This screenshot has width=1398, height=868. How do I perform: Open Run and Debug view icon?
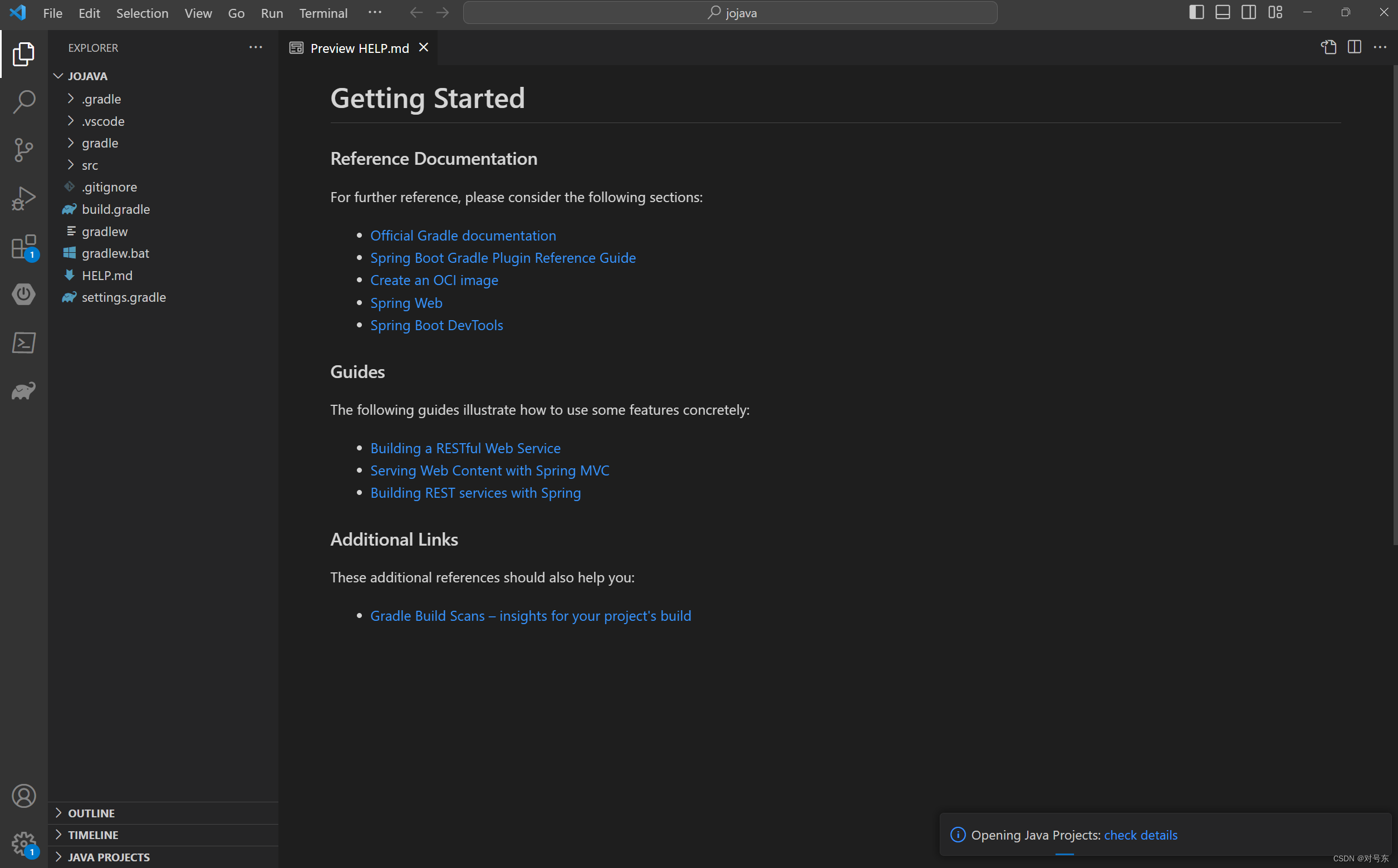23,198
